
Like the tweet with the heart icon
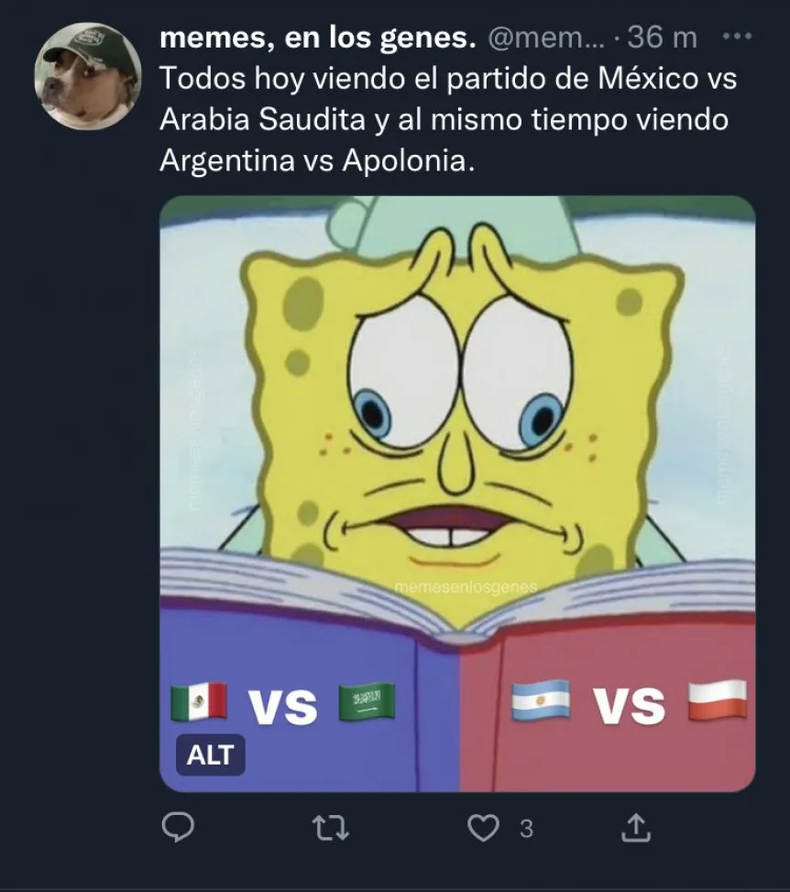pyautogui.click(x=483, y=828)
